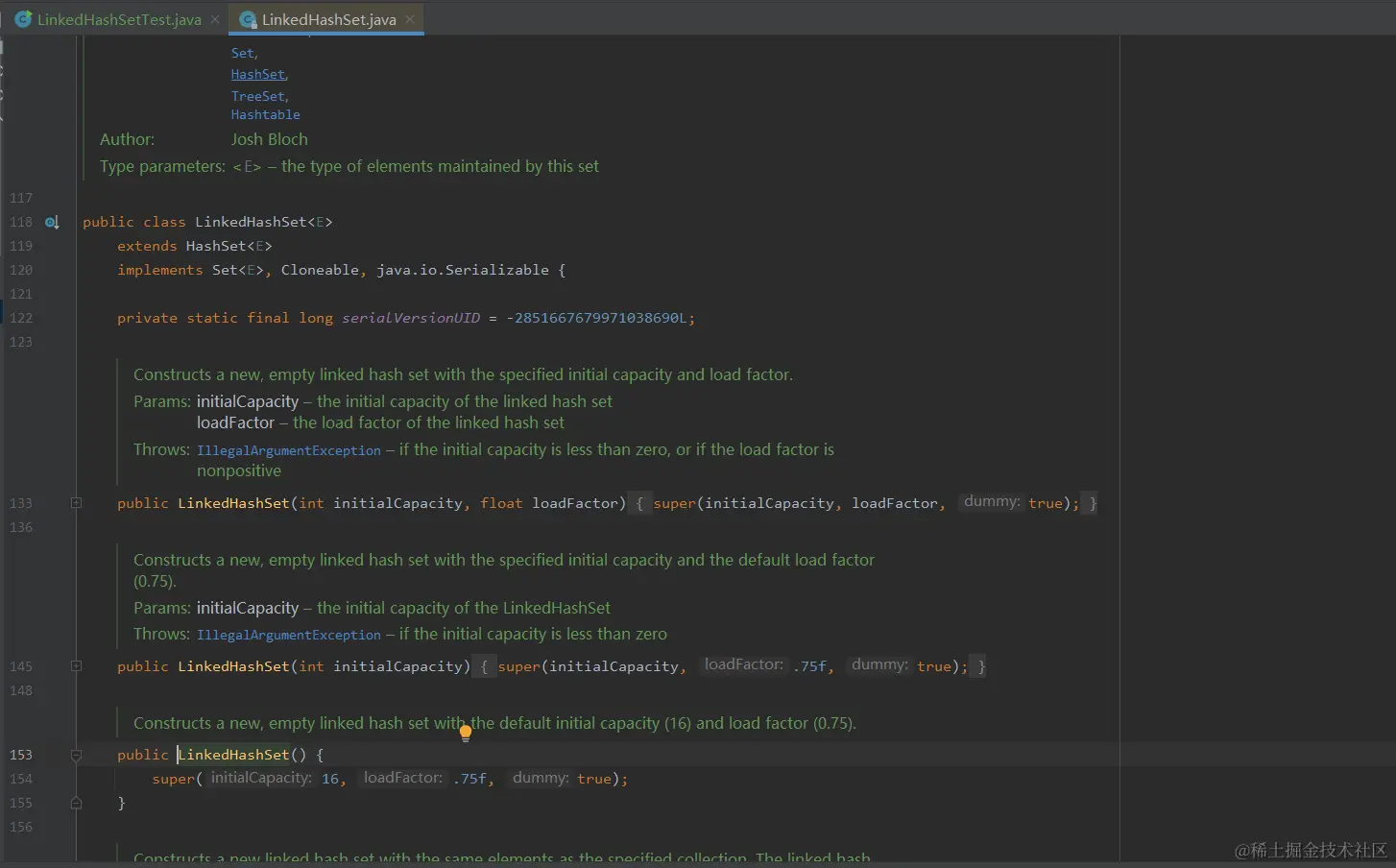Click the collapsed brace after loadFactor) on line 133
This screenshot has width=1396, height=868.
[x=639, y=503]
